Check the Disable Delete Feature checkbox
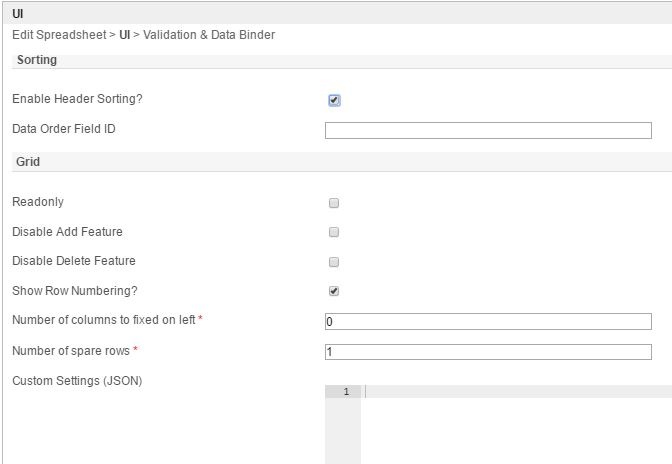This screenshot has width=672, height=464. click(334, 262)
